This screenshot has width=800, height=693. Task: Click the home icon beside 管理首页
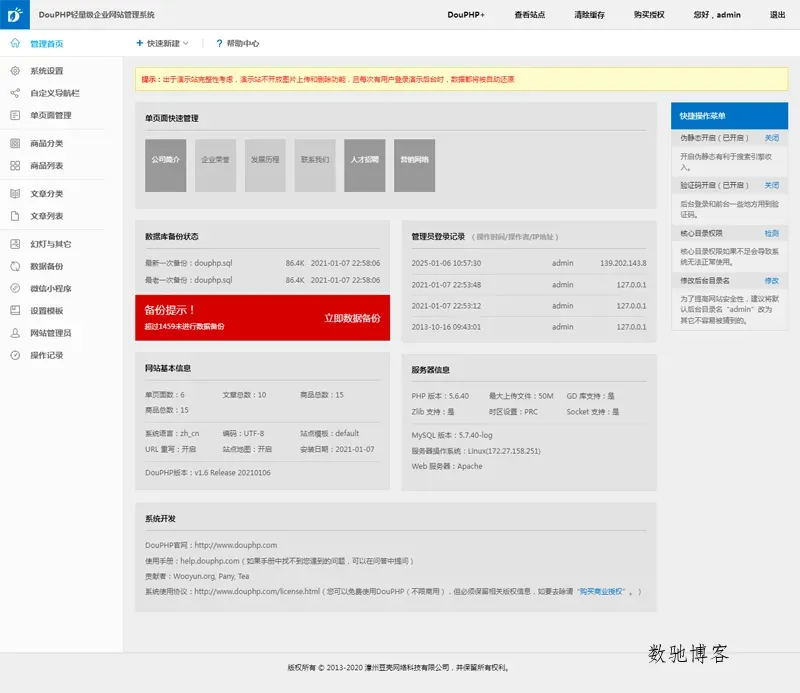tap(15, 43)
